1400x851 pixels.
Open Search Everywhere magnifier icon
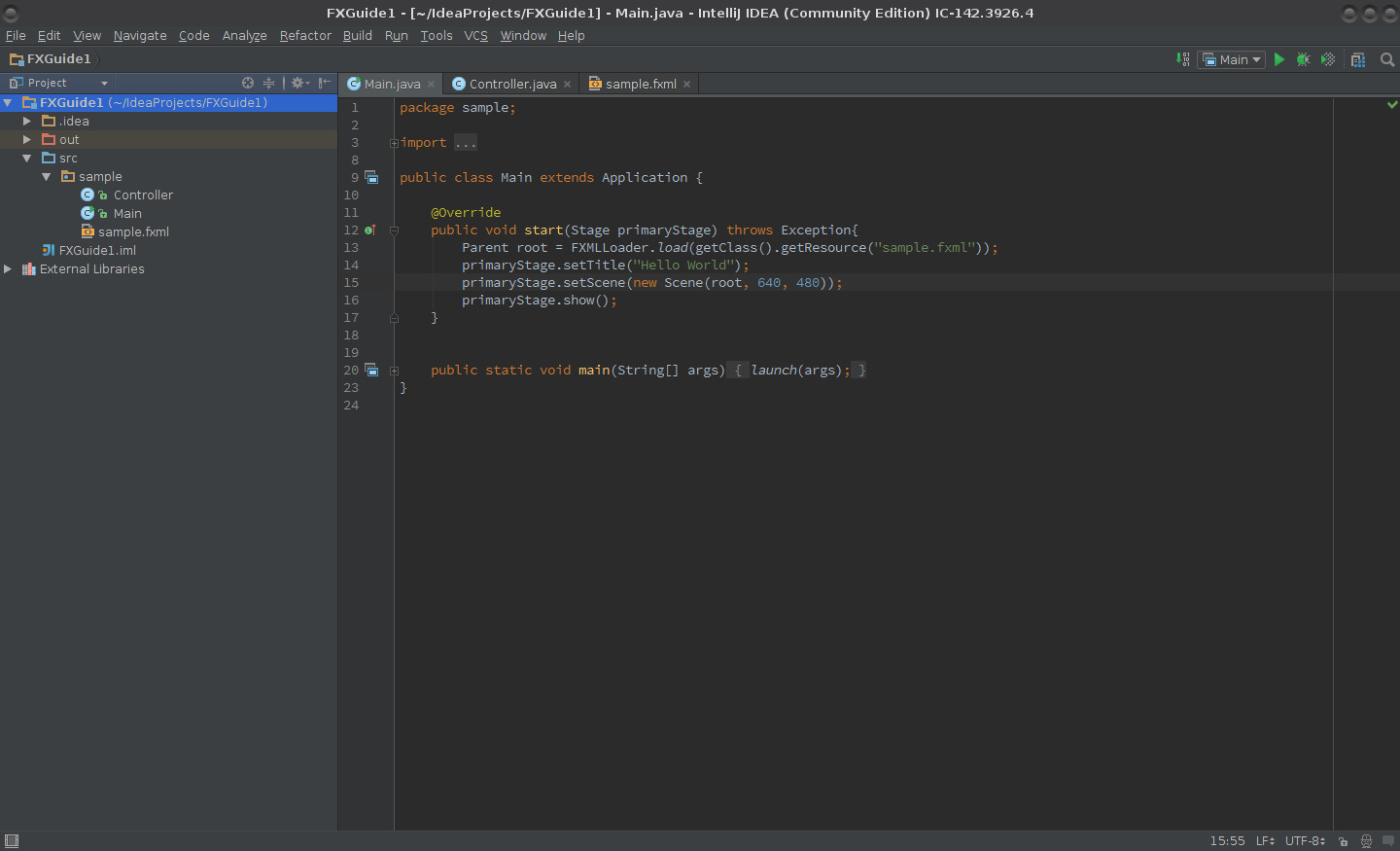(x=1387, y=59)
